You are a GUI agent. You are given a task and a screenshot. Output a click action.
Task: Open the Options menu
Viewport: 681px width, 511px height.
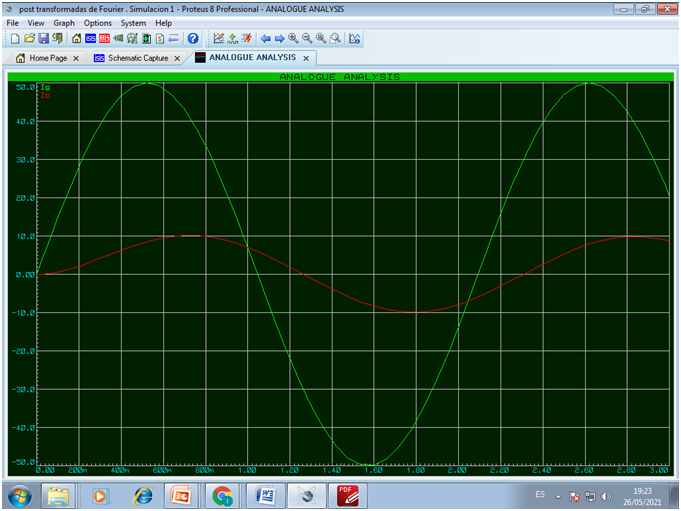point(98,23)
